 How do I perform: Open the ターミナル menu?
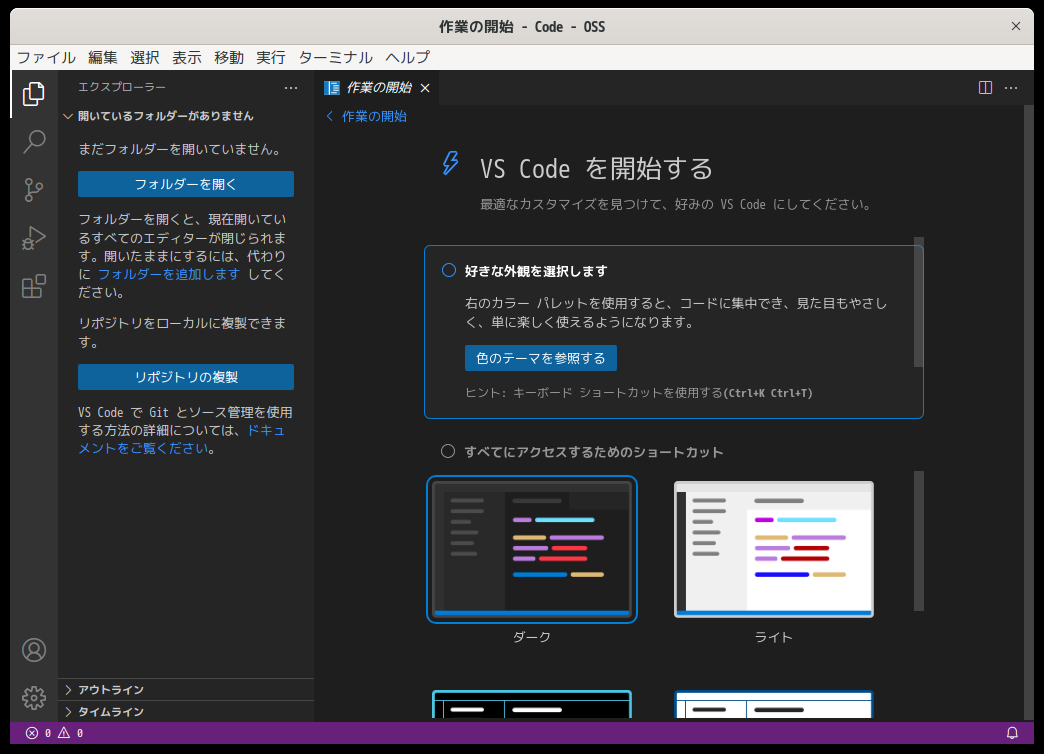click(x=335, y=57)
